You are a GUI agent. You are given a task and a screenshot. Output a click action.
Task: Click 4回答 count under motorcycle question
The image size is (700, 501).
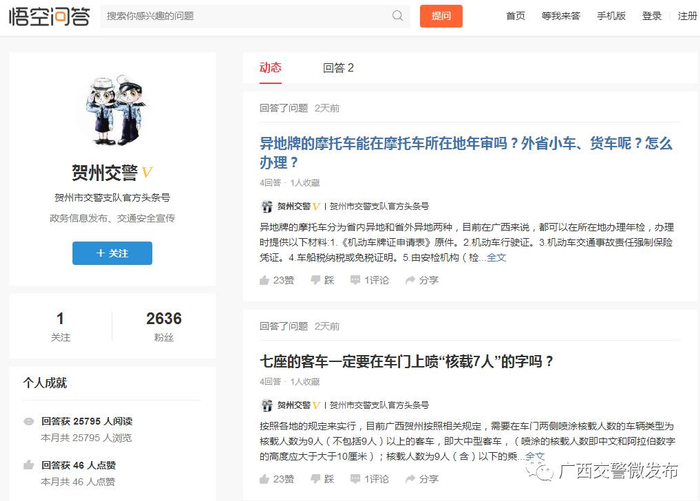point(271,183)
